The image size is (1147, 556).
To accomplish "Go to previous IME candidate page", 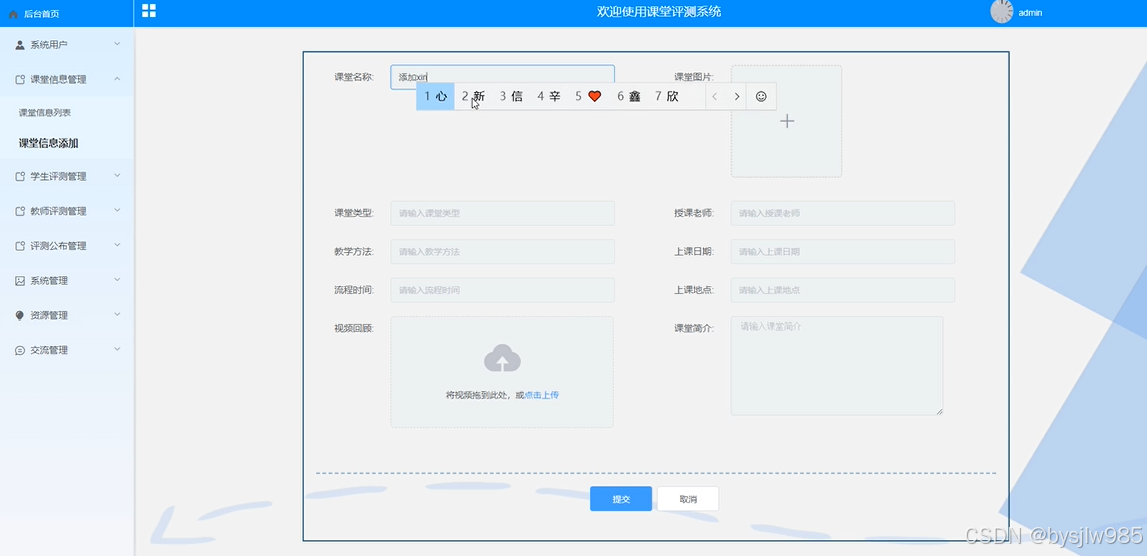I will (715, 97).
